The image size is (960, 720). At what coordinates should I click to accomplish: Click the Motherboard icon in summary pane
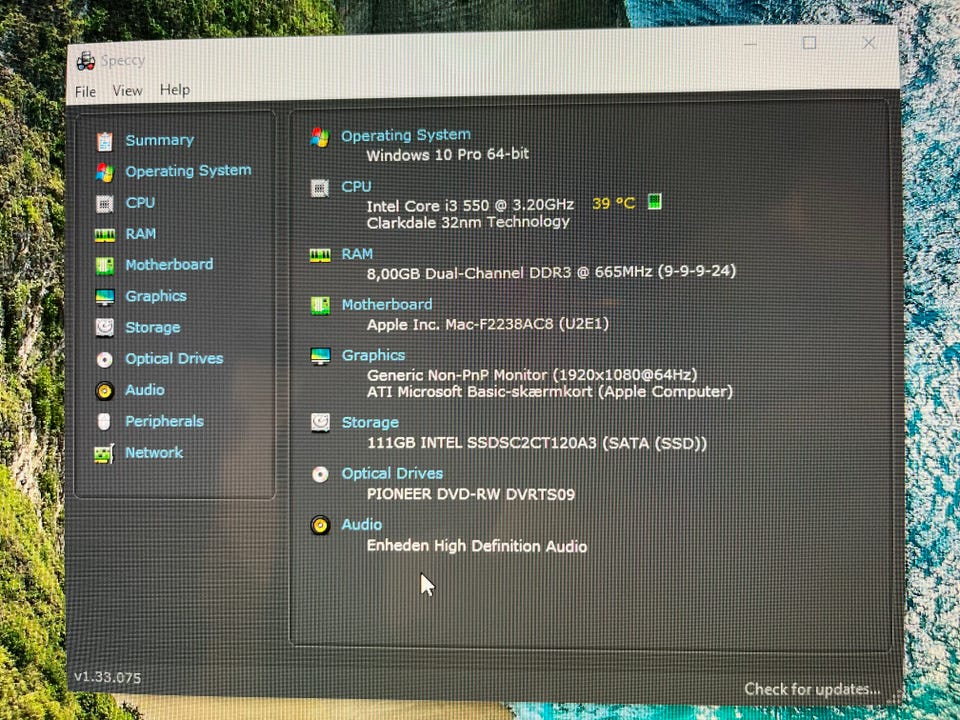pos(320,306)
